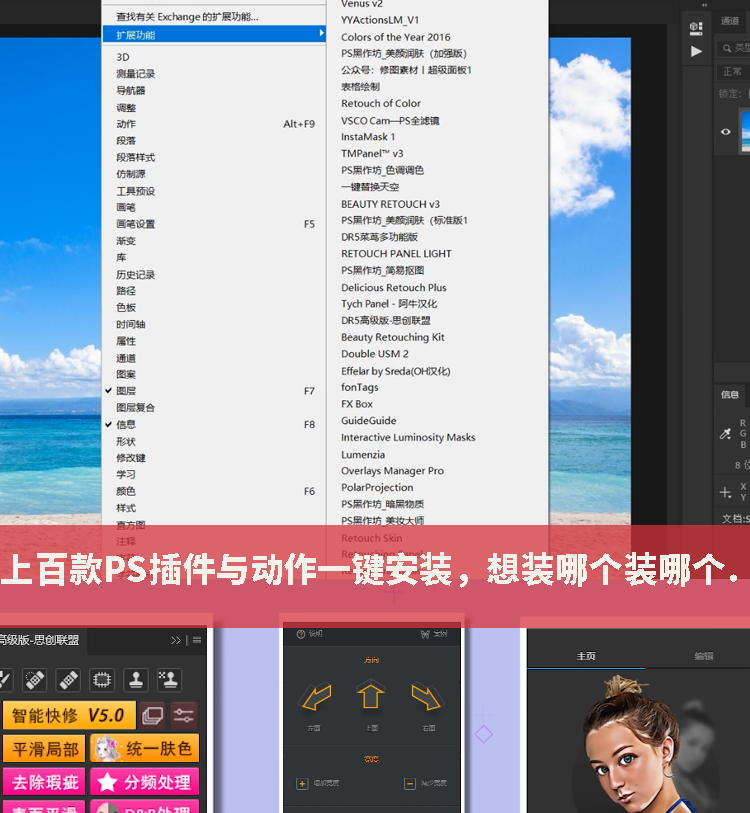
Task: Click the plus icon to increase width
Action: (302, 783)
